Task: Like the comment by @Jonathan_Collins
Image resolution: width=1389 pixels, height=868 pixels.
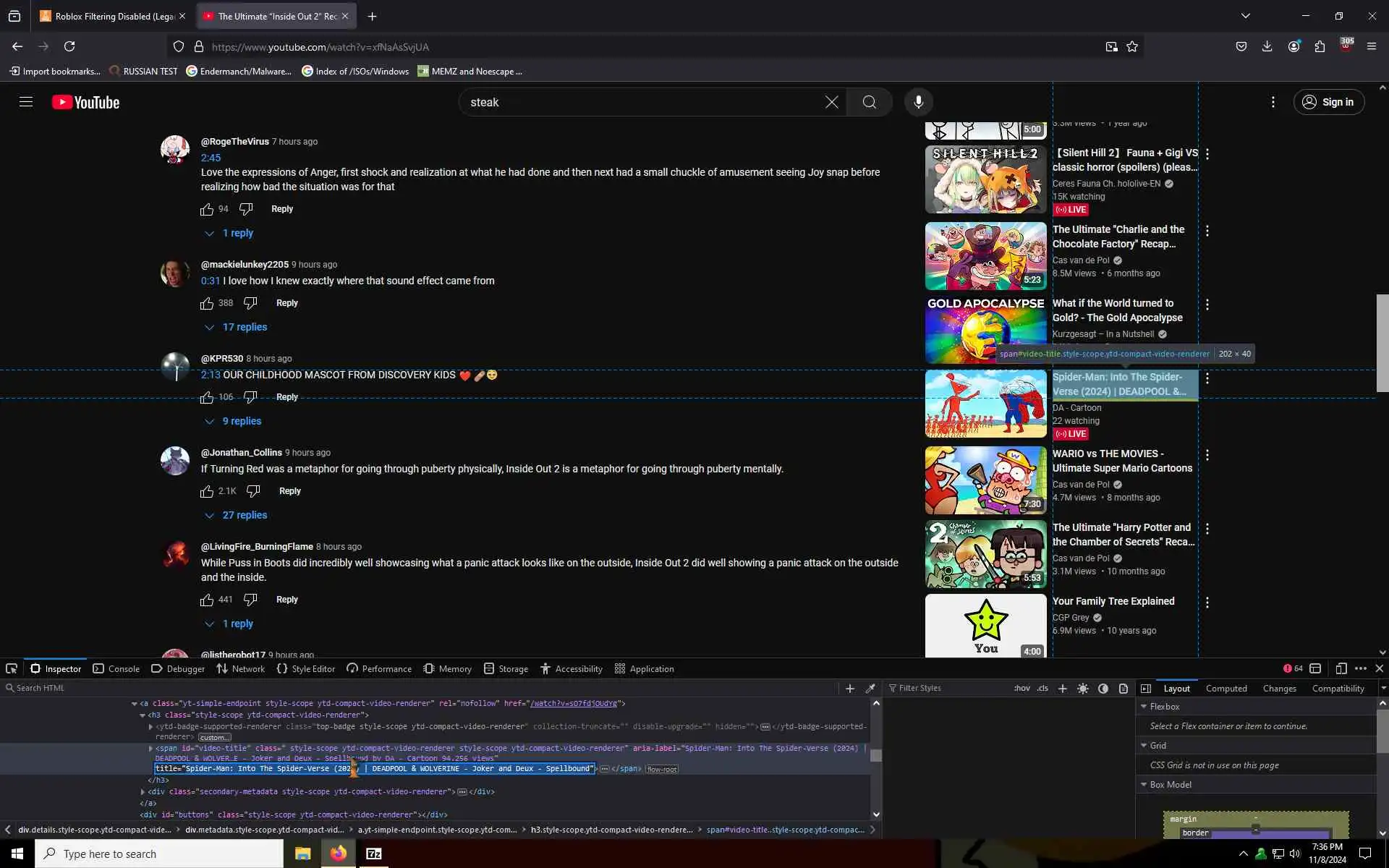Action: point(207,491)
